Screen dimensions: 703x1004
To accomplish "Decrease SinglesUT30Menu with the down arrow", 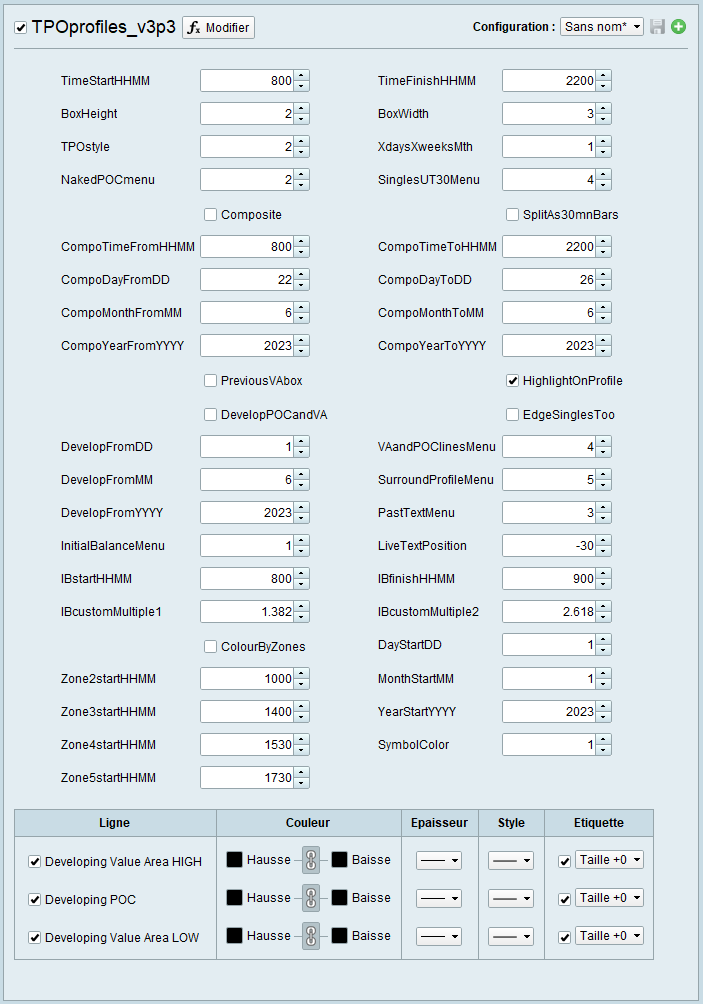I will point(604,186).
